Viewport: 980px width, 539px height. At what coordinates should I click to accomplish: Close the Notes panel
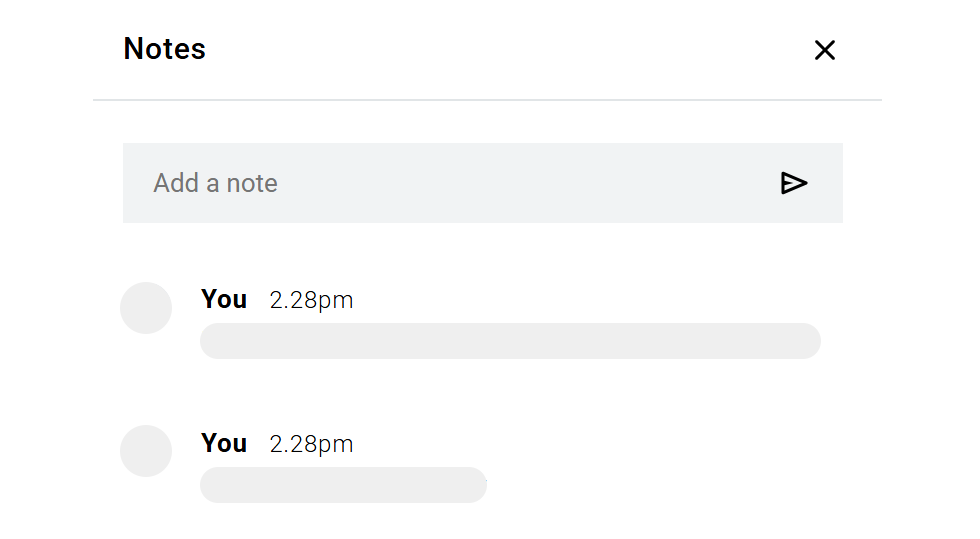824,50
